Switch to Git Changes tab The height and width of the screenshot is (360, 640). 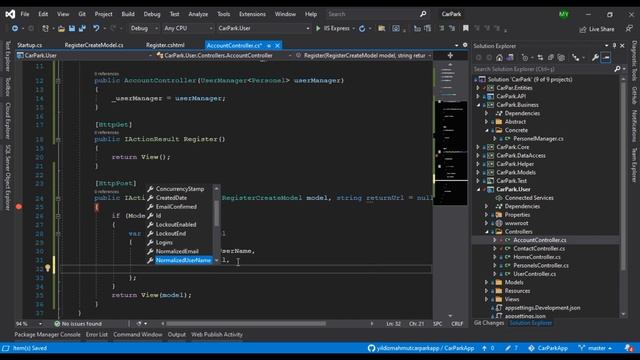489,323
